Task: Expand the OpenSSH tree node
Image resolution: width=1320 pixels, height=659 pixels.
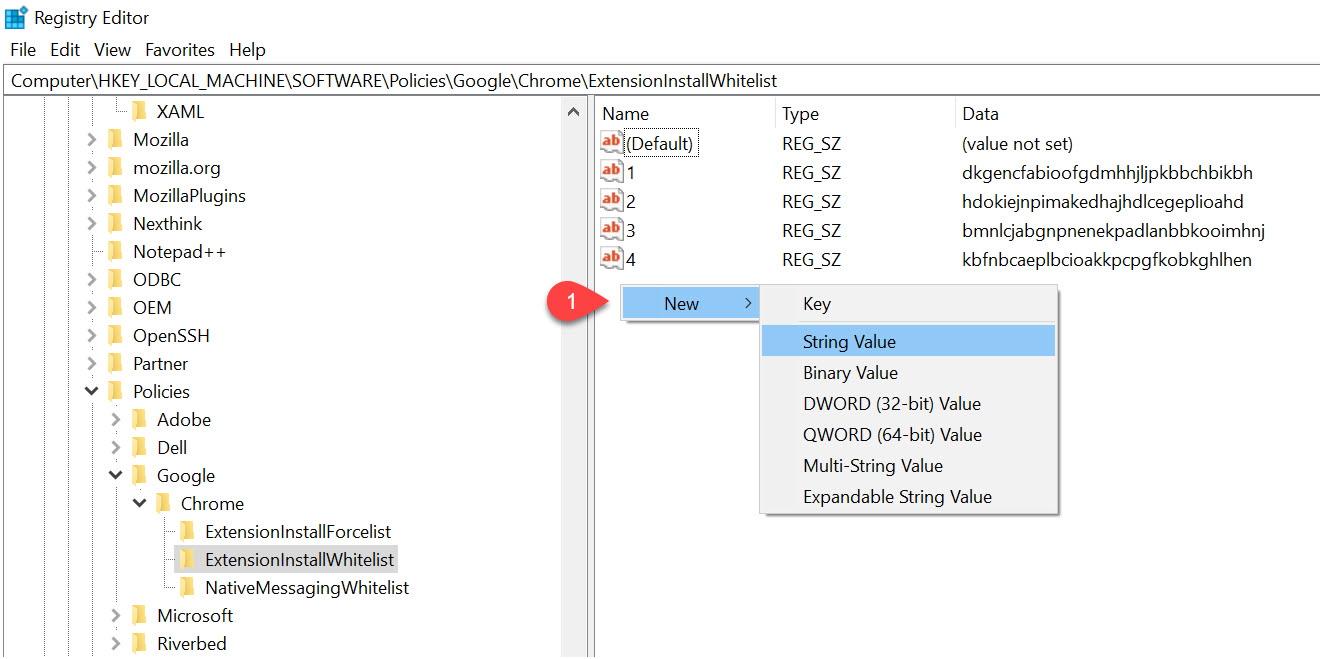Action: click(92, 335)
